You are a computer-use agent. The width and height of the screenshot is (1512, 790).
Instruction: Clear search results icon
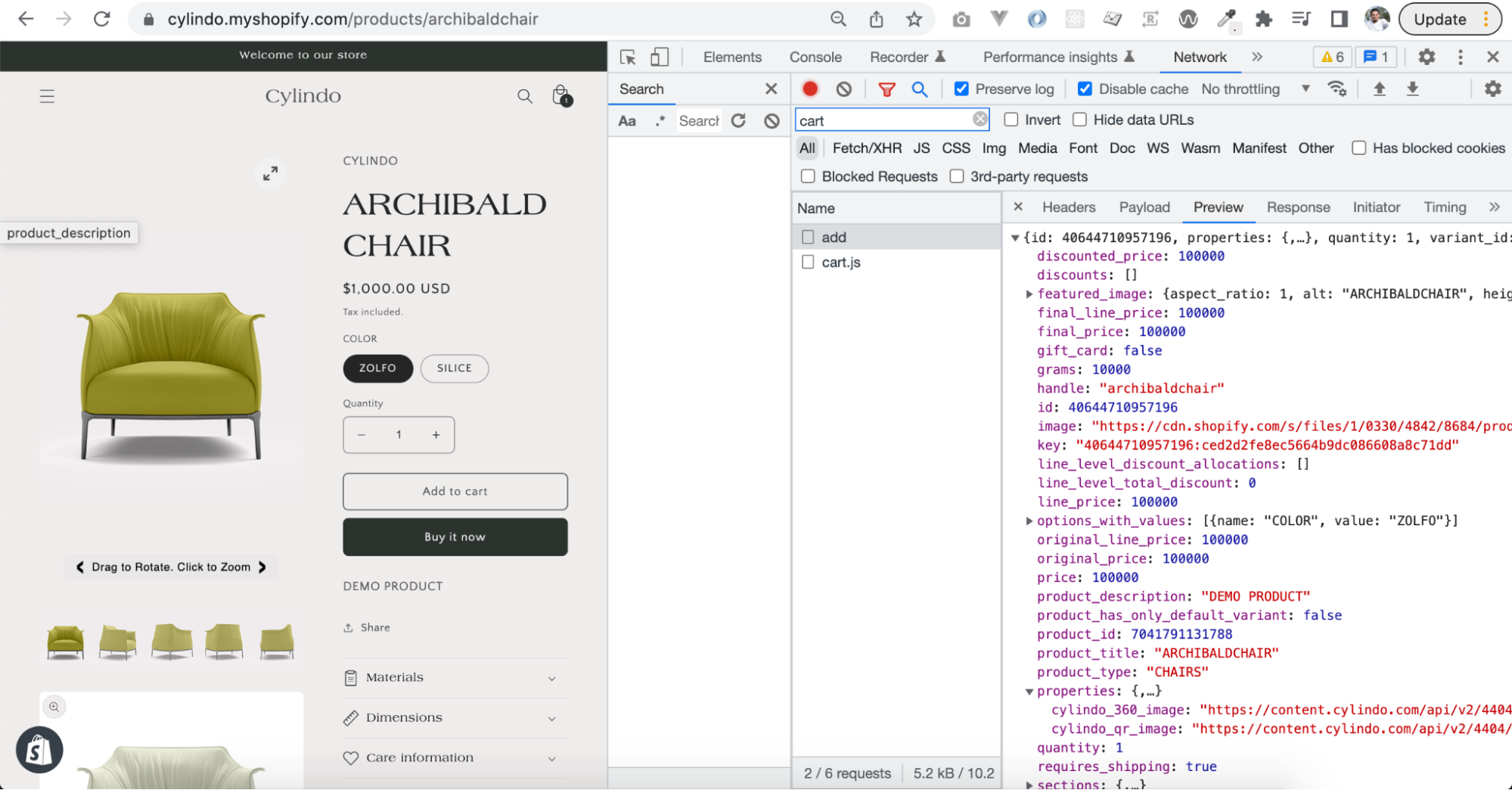(772, 120)
